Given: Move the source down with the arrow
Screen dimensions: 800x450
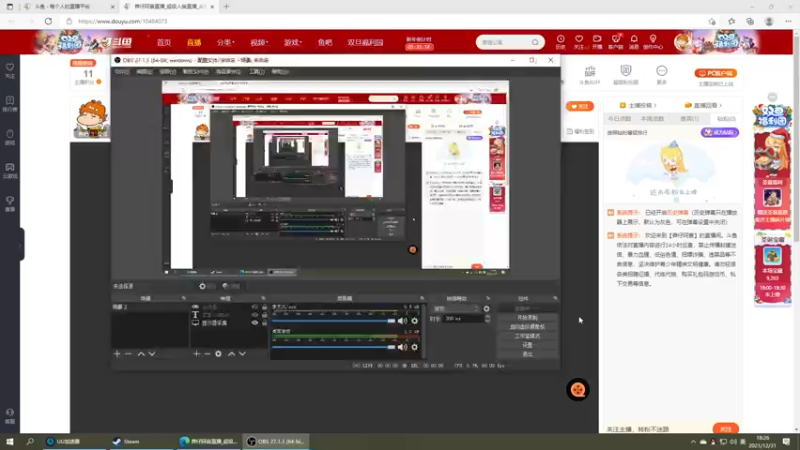Looking at the screenshot, I should point(242,354).
